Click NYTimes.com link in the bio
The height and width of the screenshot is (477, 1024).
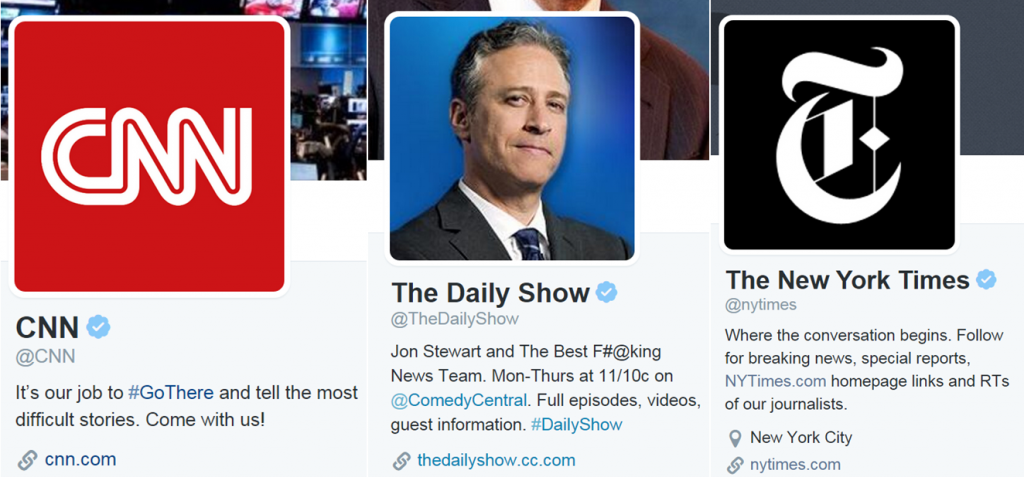776,381
